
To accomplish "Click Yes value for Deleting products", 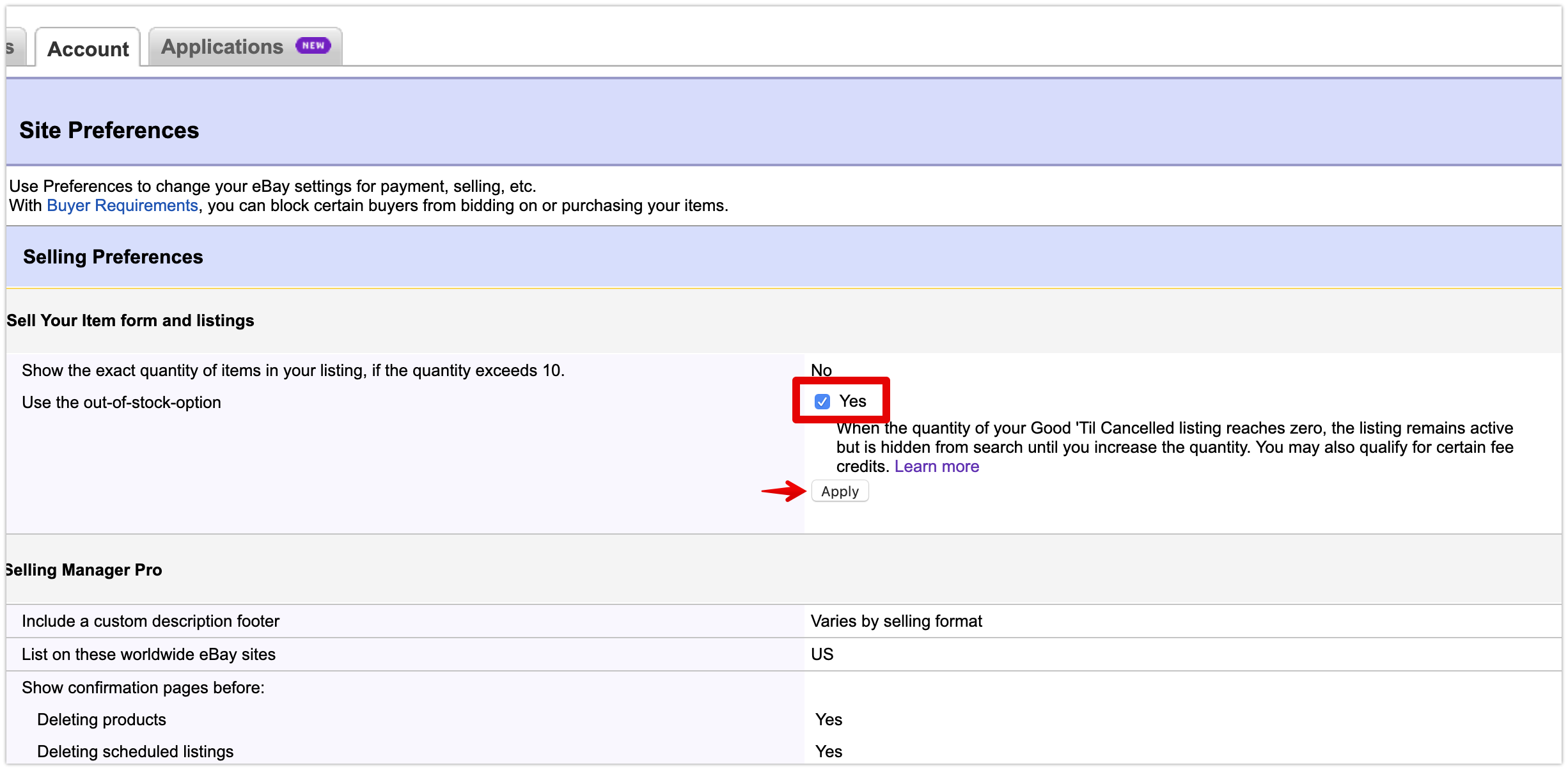I will (828, 719).
